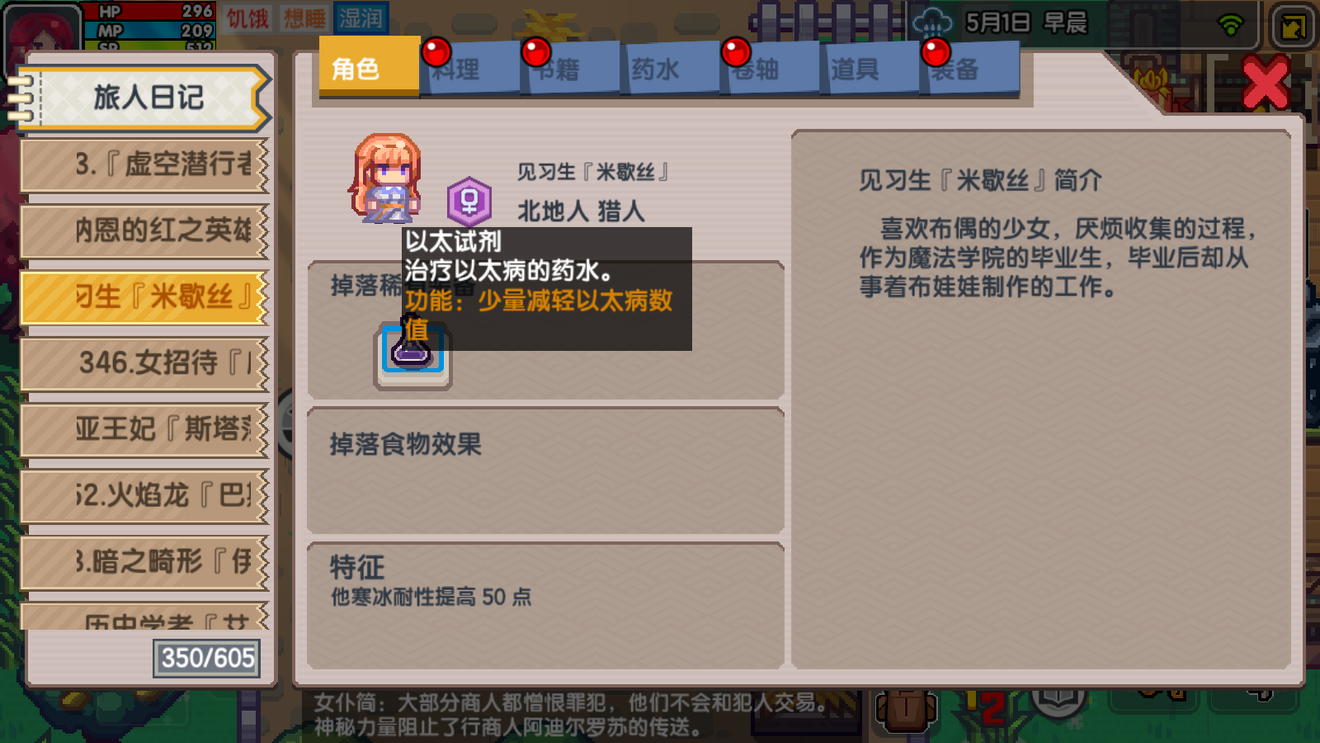Click the purple female gender badge

coord(469,201)
